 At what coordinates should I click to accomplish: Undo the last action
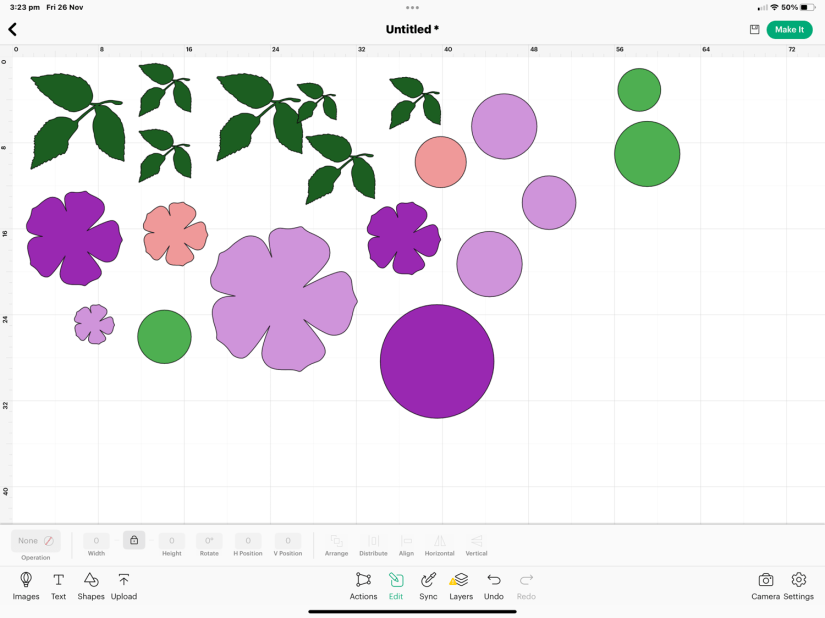494,585
